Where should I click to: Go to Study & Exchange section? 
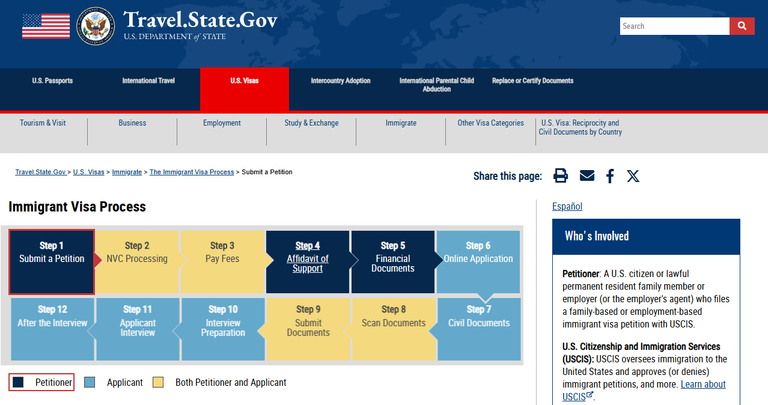click(x=312, y=123)
